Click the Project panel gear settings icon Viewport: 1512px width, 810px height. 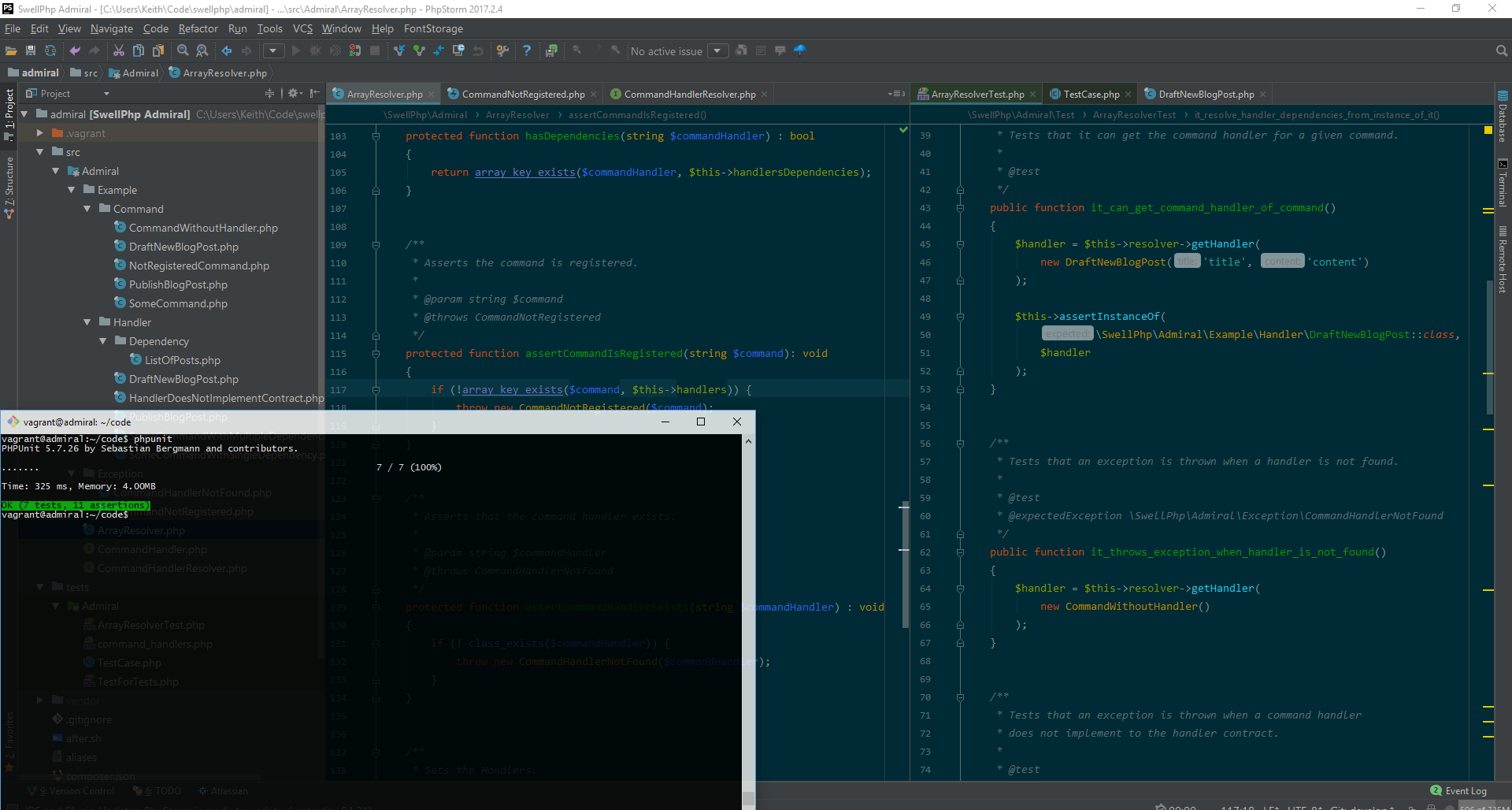(x=295, y=93)
